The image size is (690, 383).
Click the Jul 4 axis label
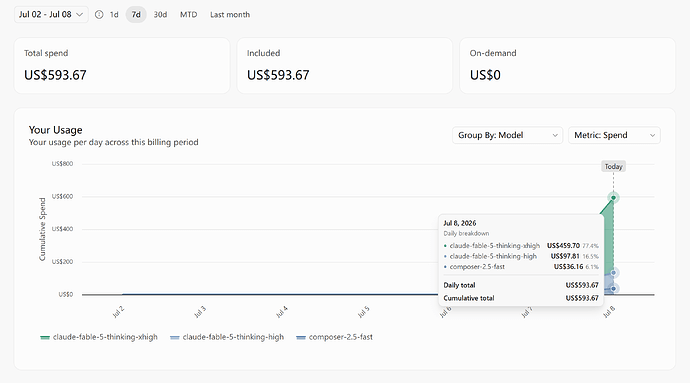click(282, 312)
